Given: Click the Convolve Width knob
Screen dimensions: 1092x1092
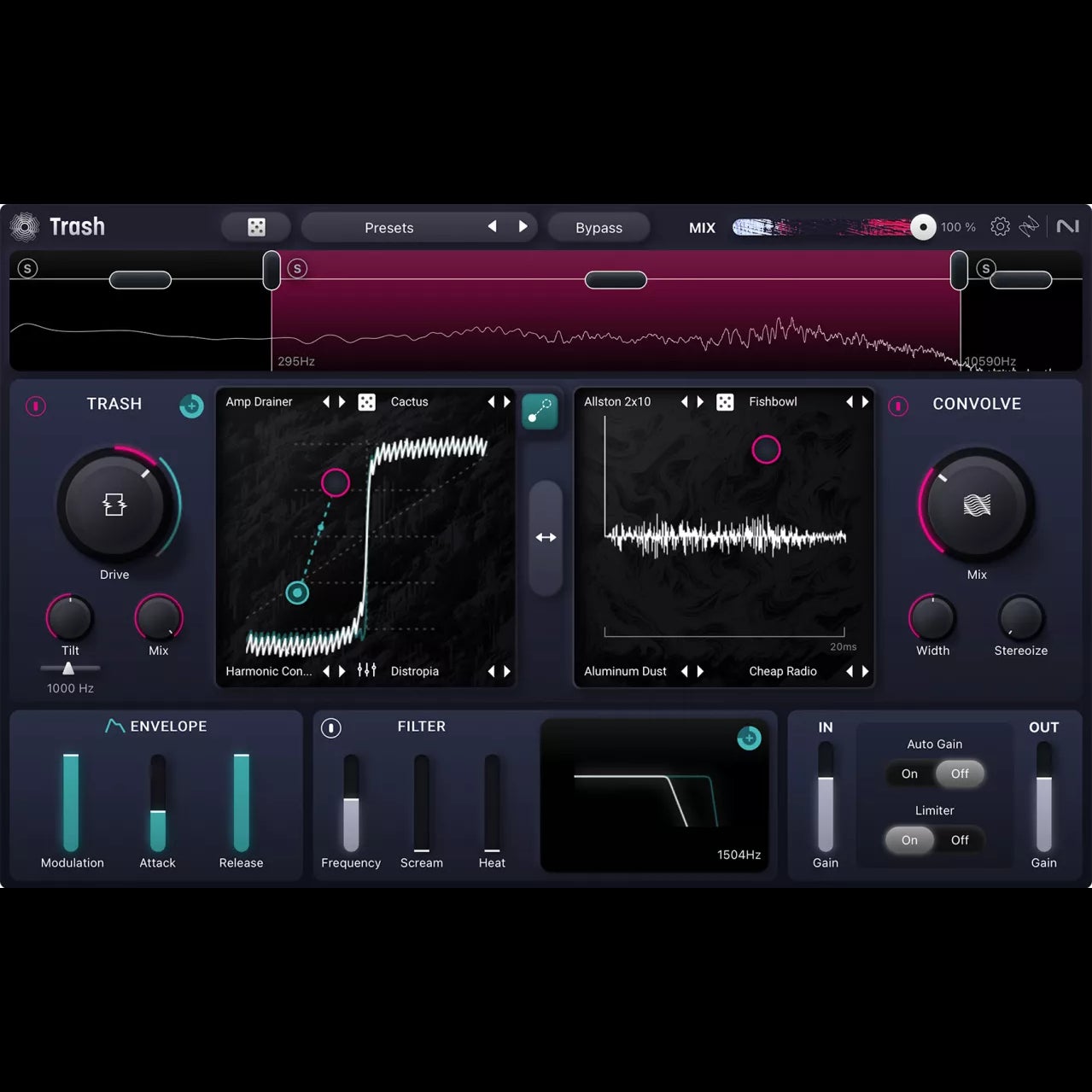Looking at the screenshot, I should click(x=932, y=618).
